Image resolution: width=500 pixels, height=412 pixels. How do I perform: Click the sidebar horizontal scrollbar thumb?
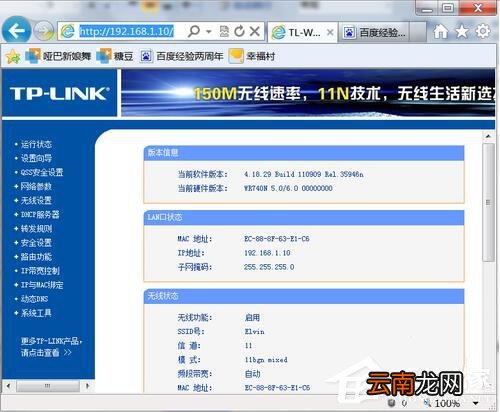(48, 386)
